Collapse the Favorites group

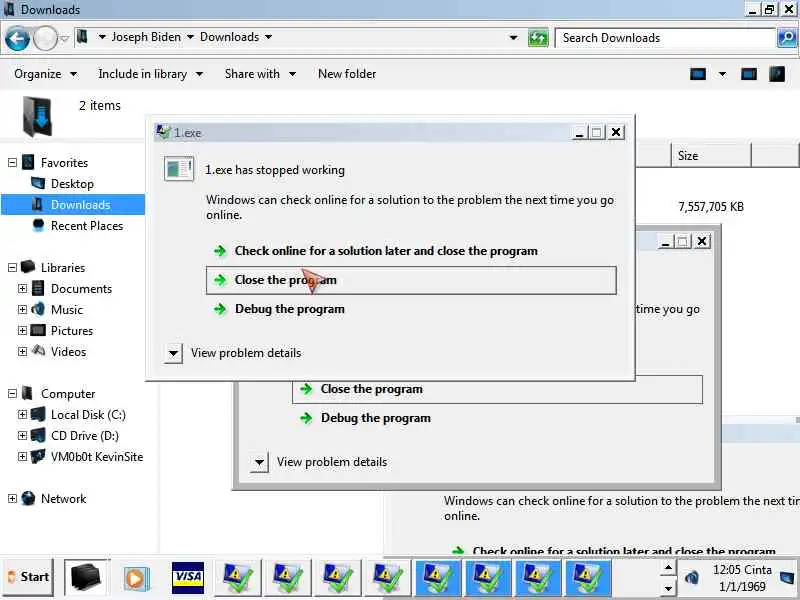tap(12, 163)
